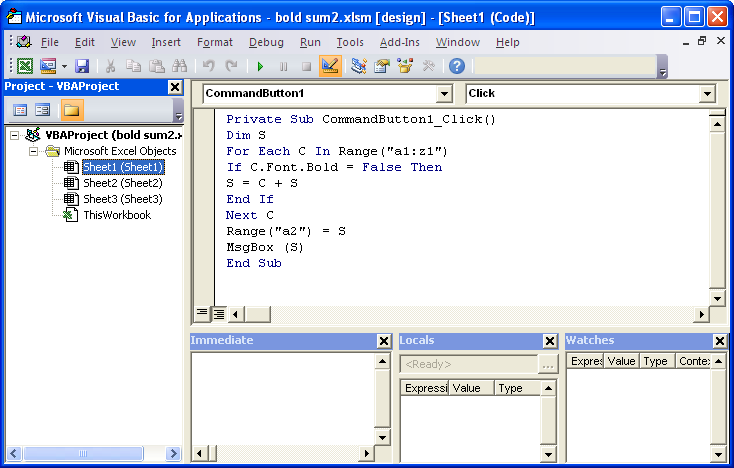Click code window scroll up arrow

pyautogui.click(x=717, y=124)
